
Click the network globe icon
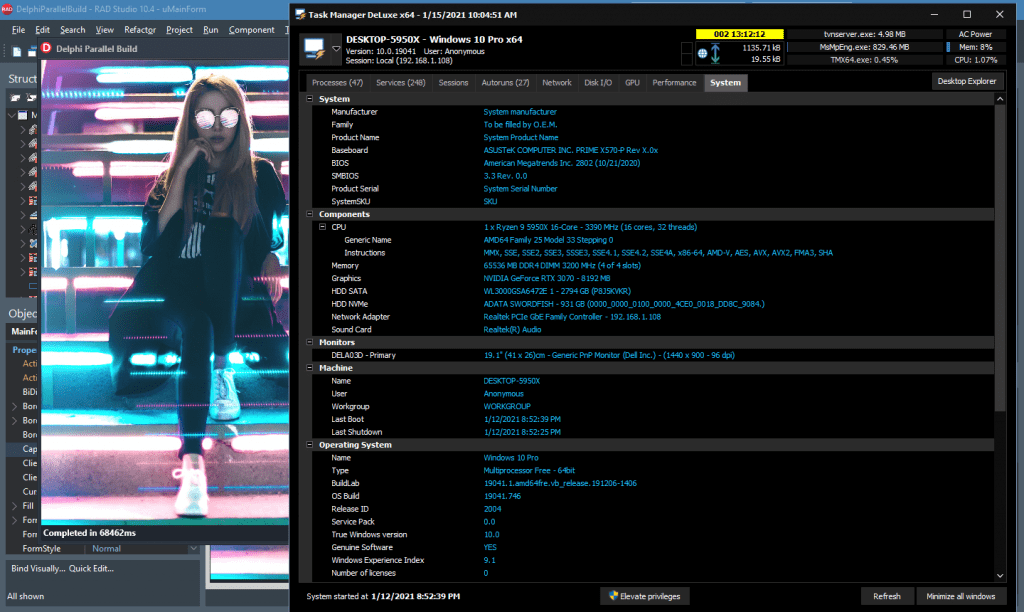pos(702,54)
